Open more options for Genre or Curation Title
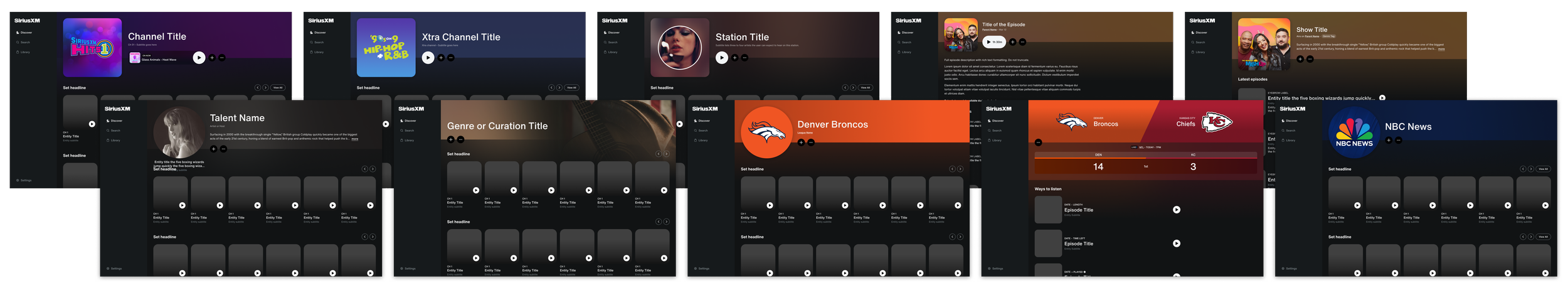The height and width of the screenshot is (290, 1568). click(460, 139)
